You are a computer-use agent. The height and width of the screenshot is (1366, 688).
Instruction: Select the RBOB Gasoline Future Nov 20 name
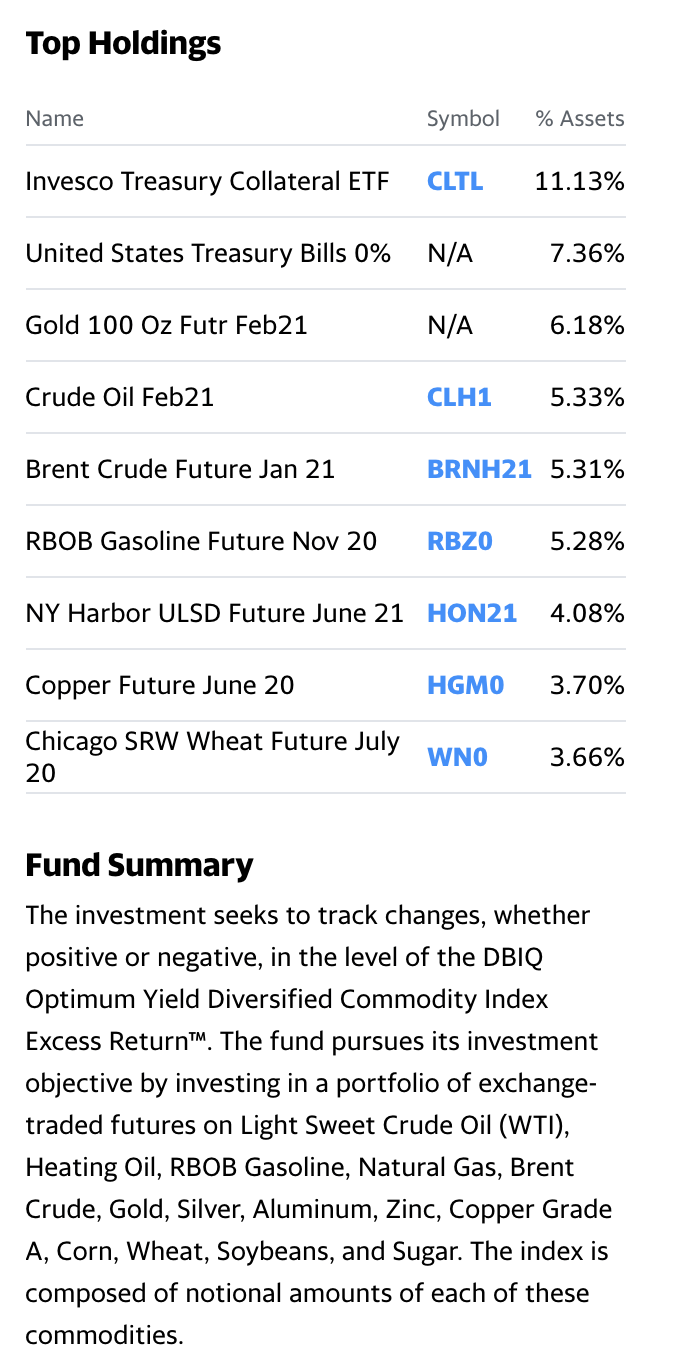pyautogui.click(x=201, y=541)
